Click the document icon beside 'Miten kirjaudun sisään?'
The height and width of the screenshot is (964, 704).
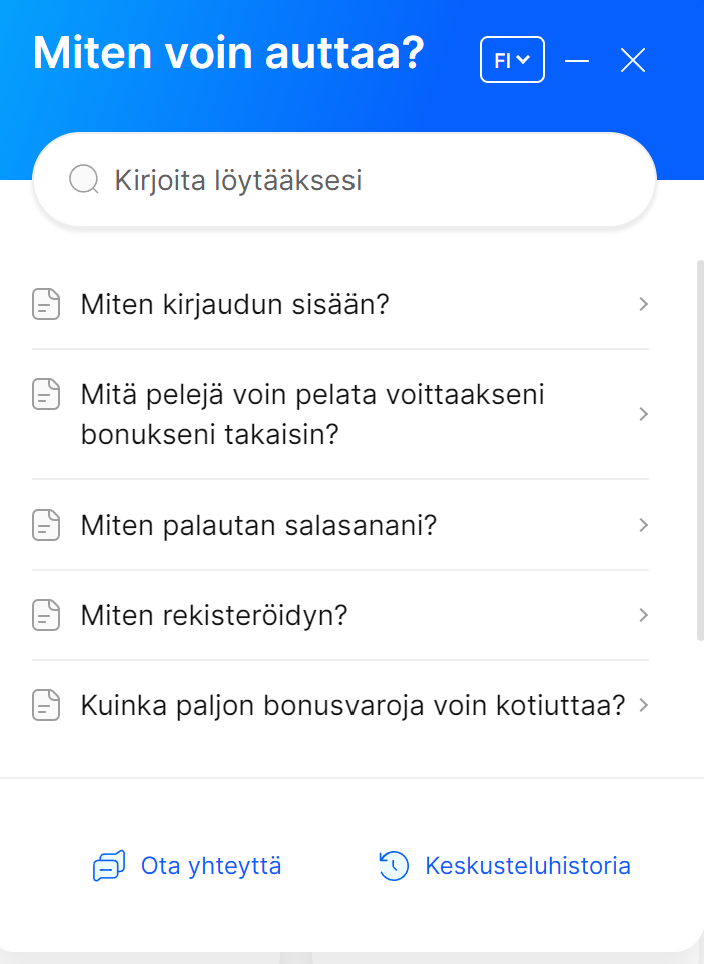[46, 304]
